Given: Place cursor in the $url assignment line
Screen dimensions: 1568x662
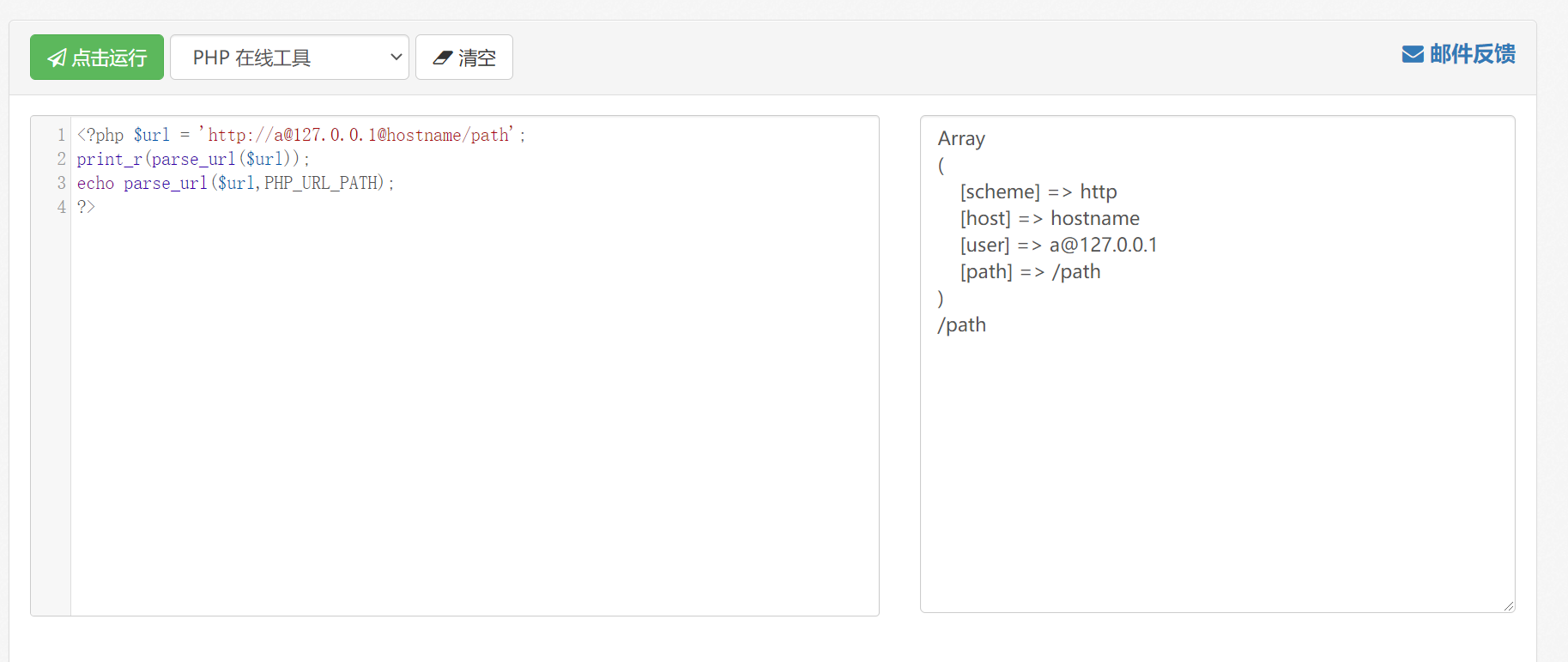Looking at the screenshot, I should coord(300,136).
